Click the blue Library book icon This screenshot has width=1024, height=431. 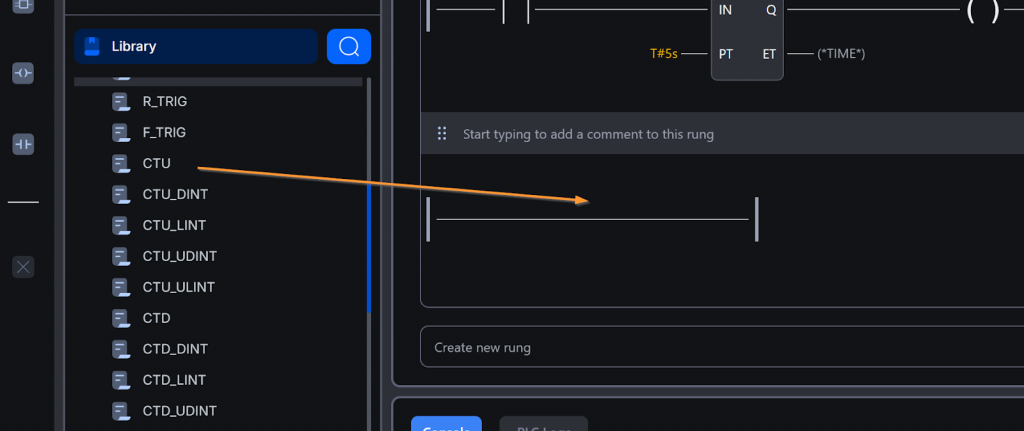point(92,46)
